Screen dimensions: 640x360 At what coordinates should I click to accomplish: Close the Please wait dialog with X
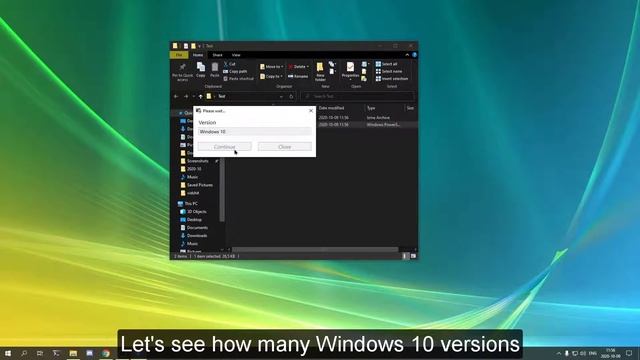click(x=311, y=111)
